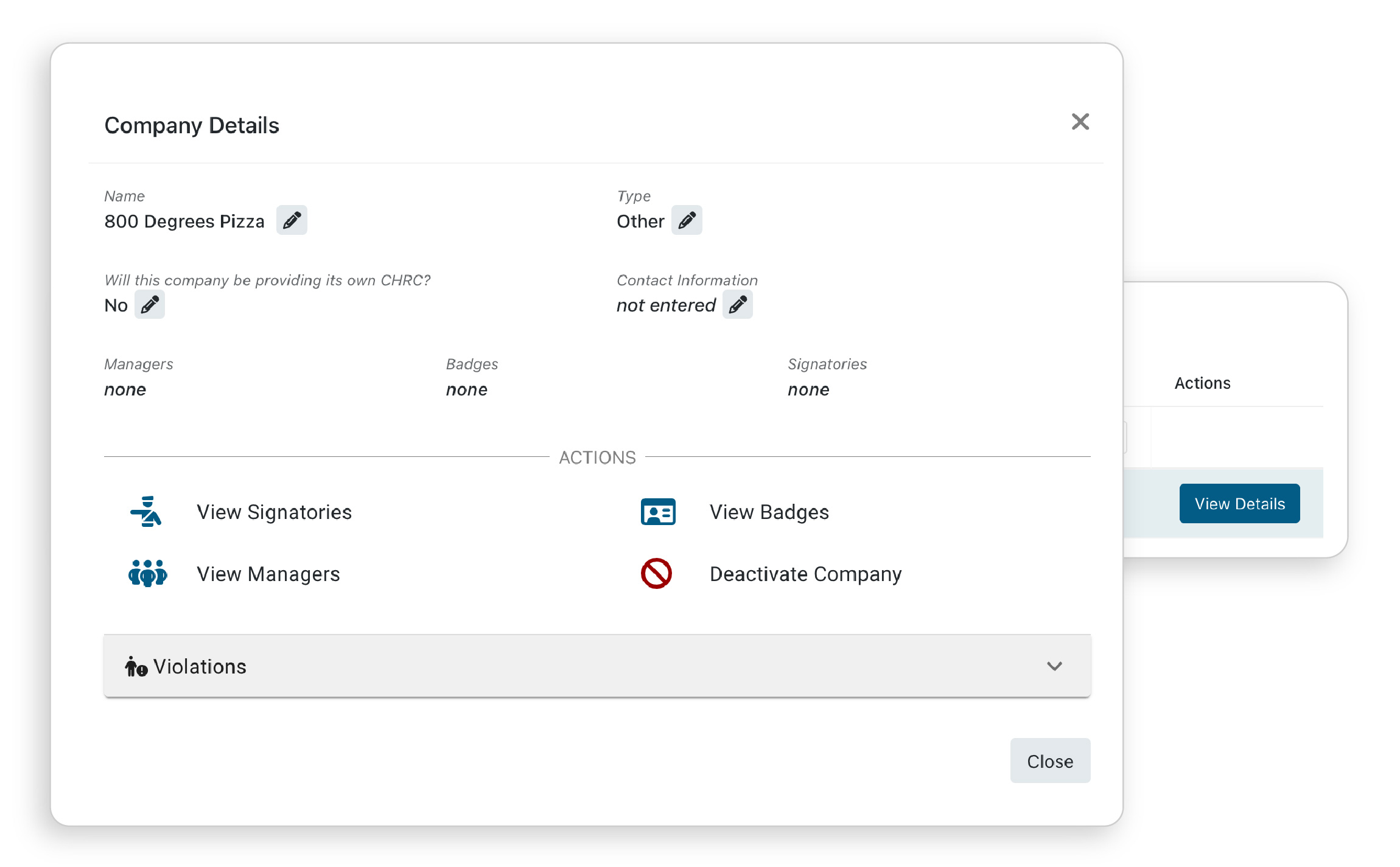Screen dimensions: 1400x867
Task: Click the Violations person warning icon
Action: [x=136, y=667]
